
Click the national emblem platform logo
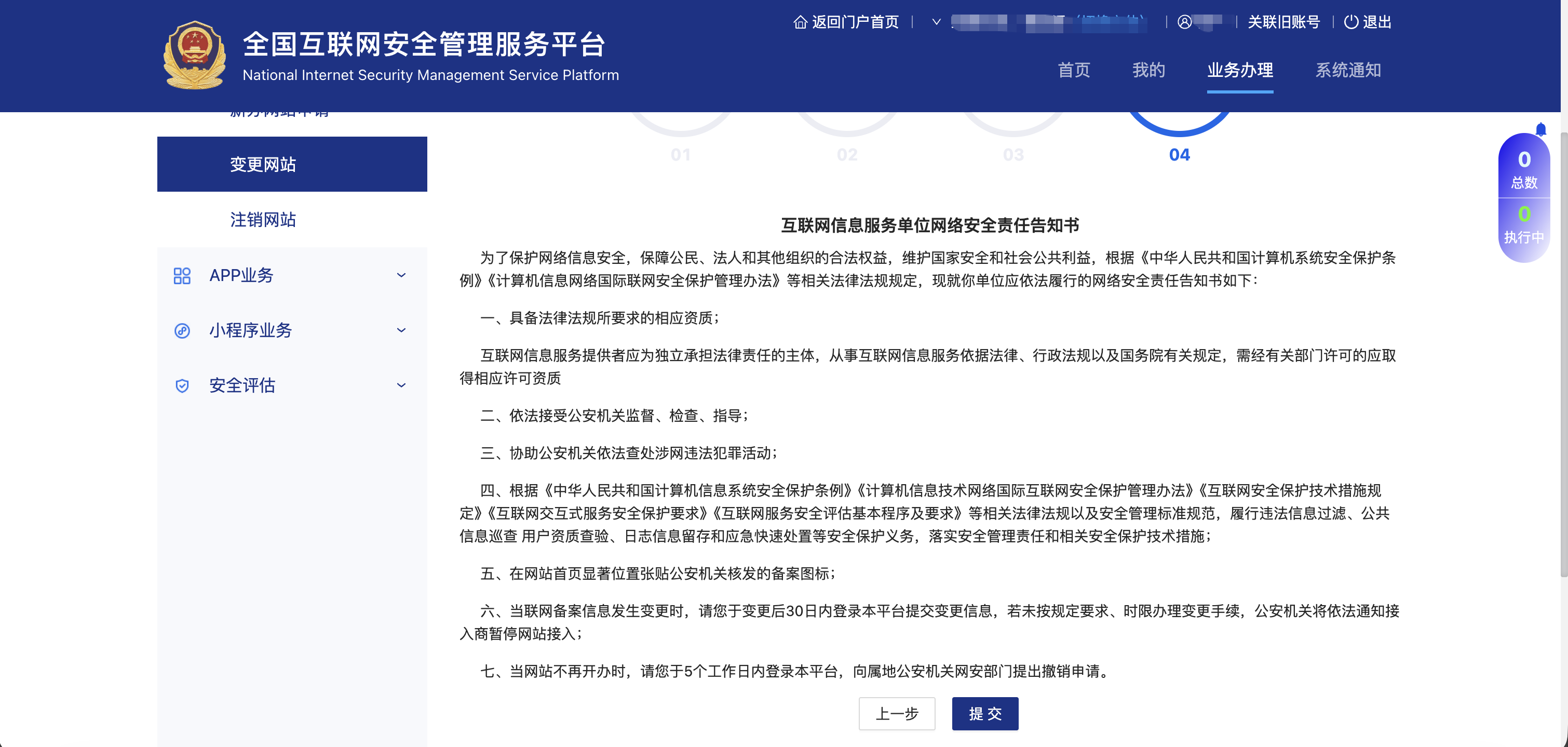(x=194, y=57)
